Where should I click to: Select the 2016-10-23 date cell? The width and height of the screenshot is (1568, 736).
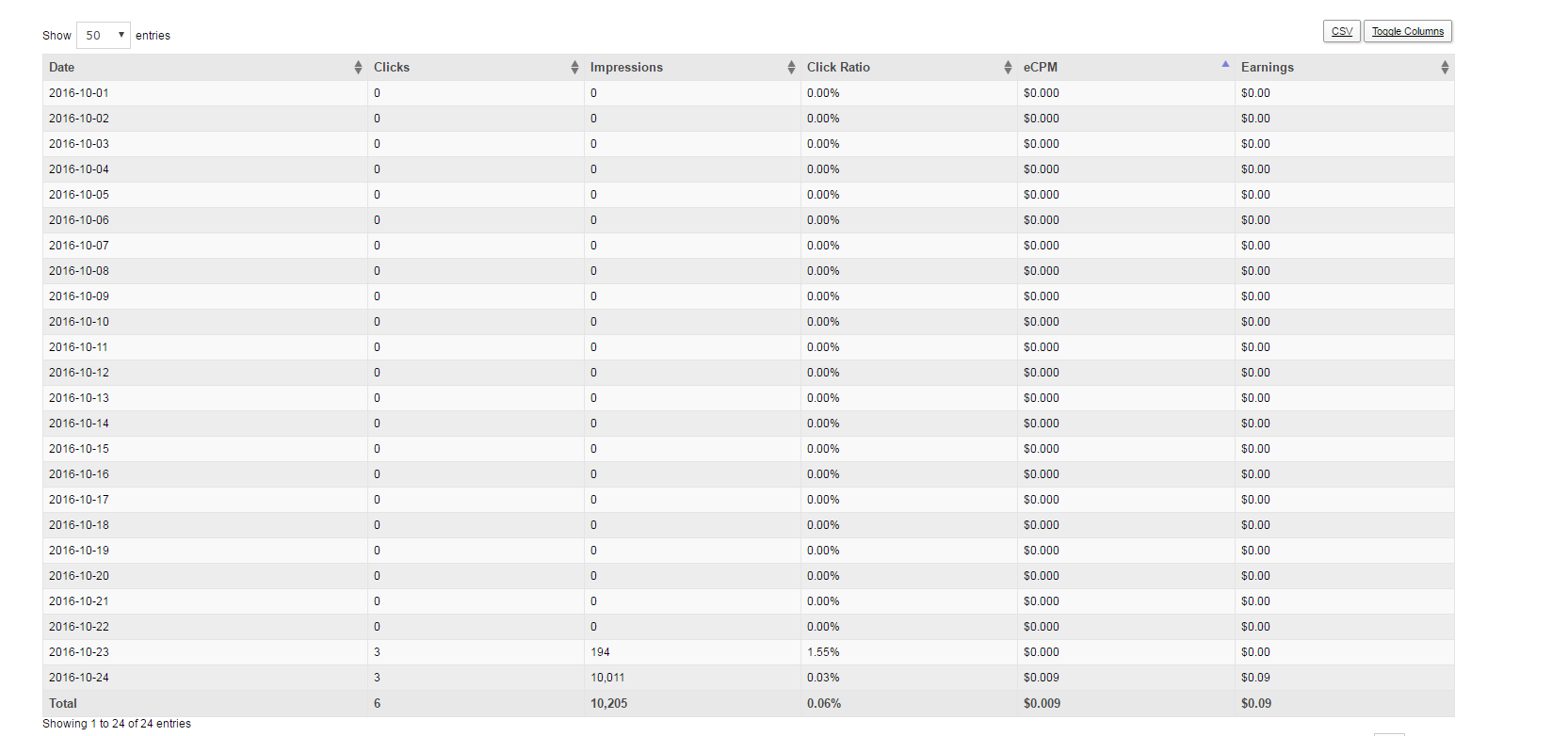[x=79, y=652]
